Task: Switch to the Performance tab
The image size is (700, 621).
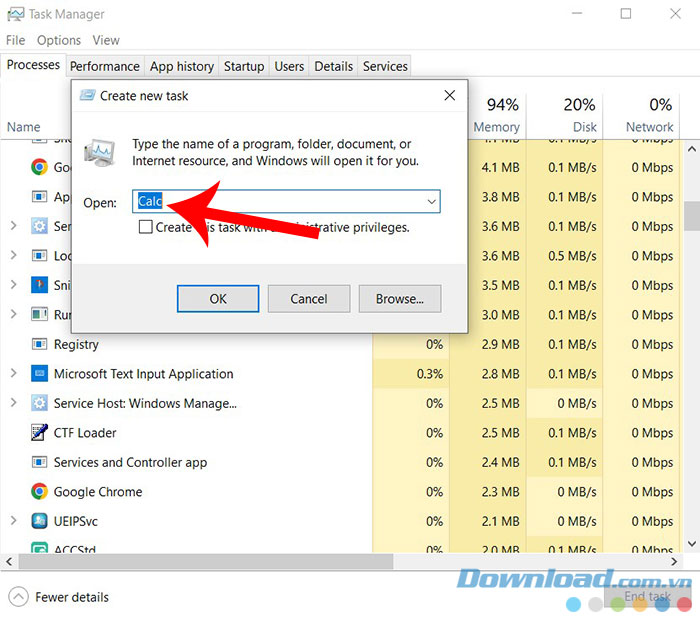Action: [105, 67]
